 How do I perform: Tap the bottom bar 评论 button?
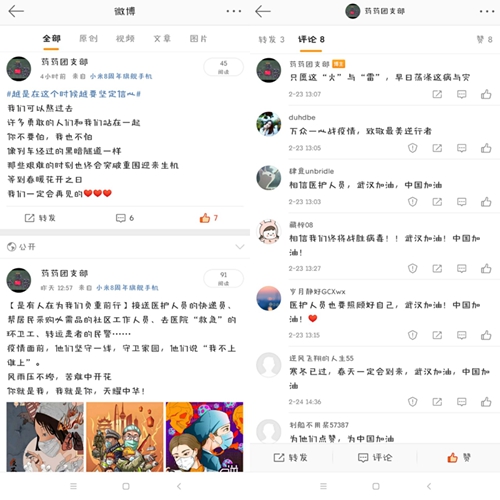[375, 458]
